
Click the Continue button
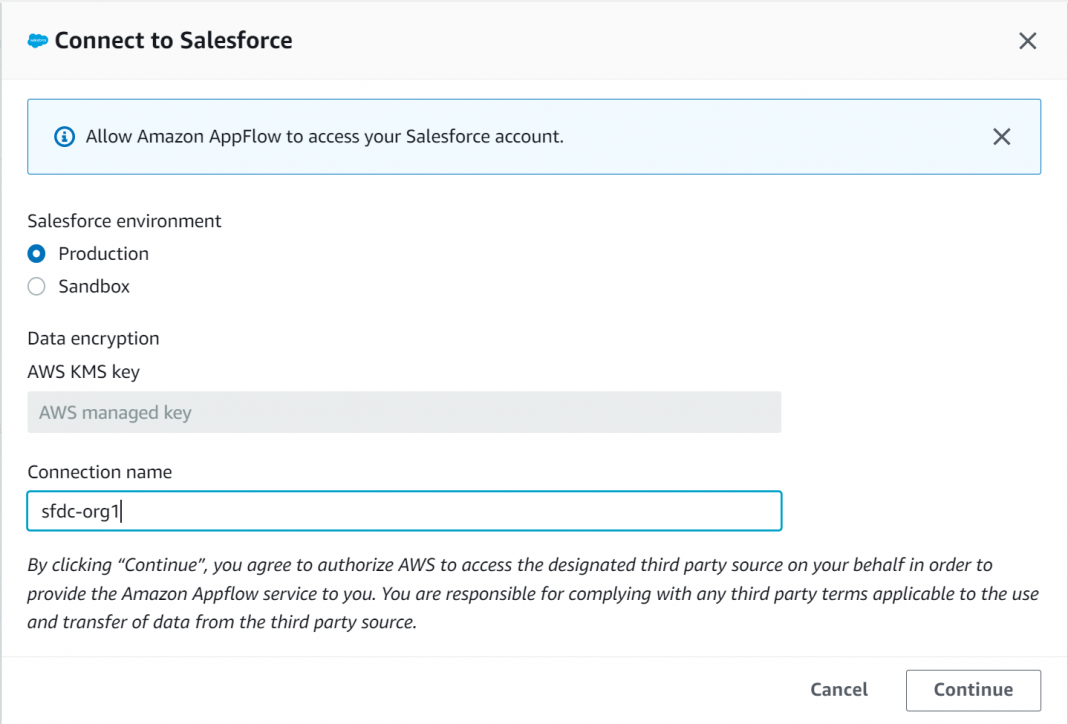[972, 690]
